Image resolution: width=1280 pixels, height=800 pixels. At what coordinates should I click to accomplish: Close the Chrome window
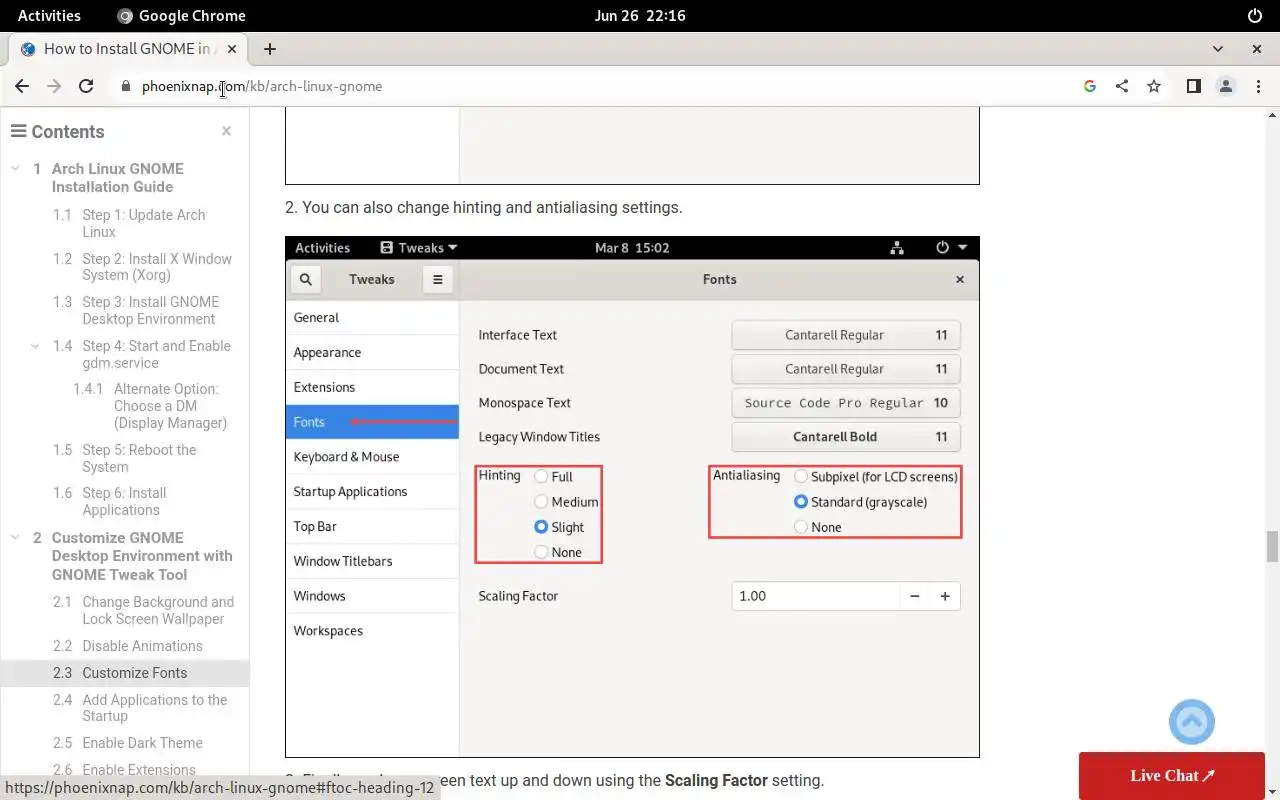click(1257, 48)
